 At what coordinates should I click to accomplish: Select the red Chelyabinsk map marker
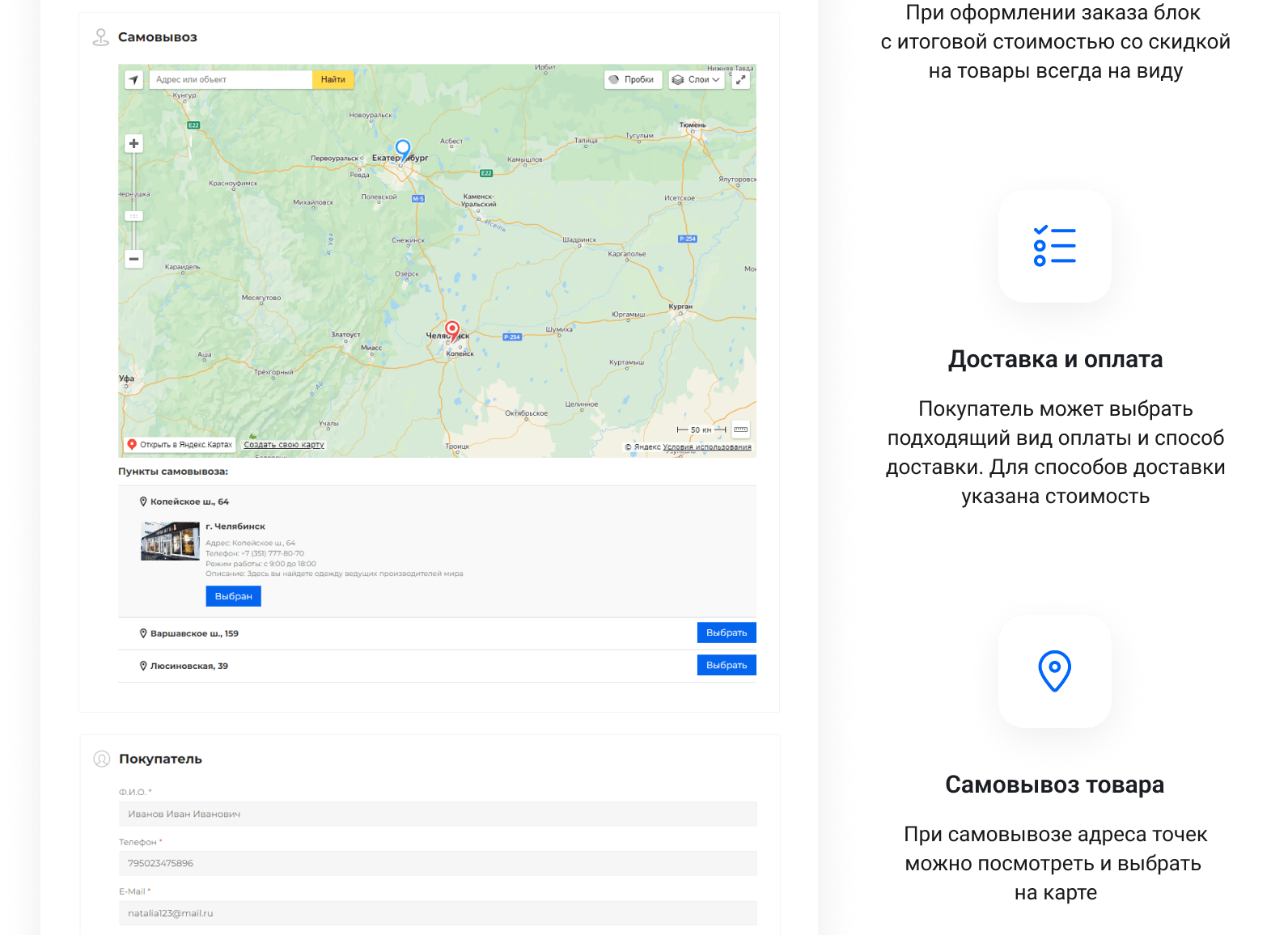[x=452, y=330]
